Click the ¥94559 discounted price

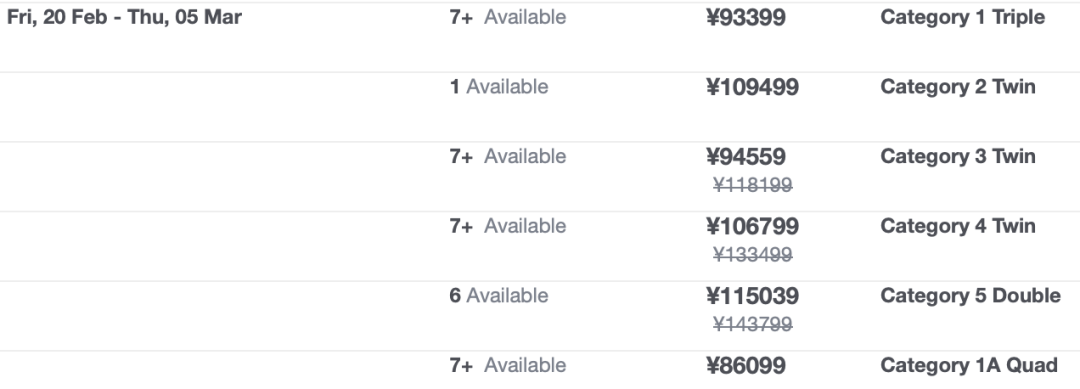click(746, 156)
